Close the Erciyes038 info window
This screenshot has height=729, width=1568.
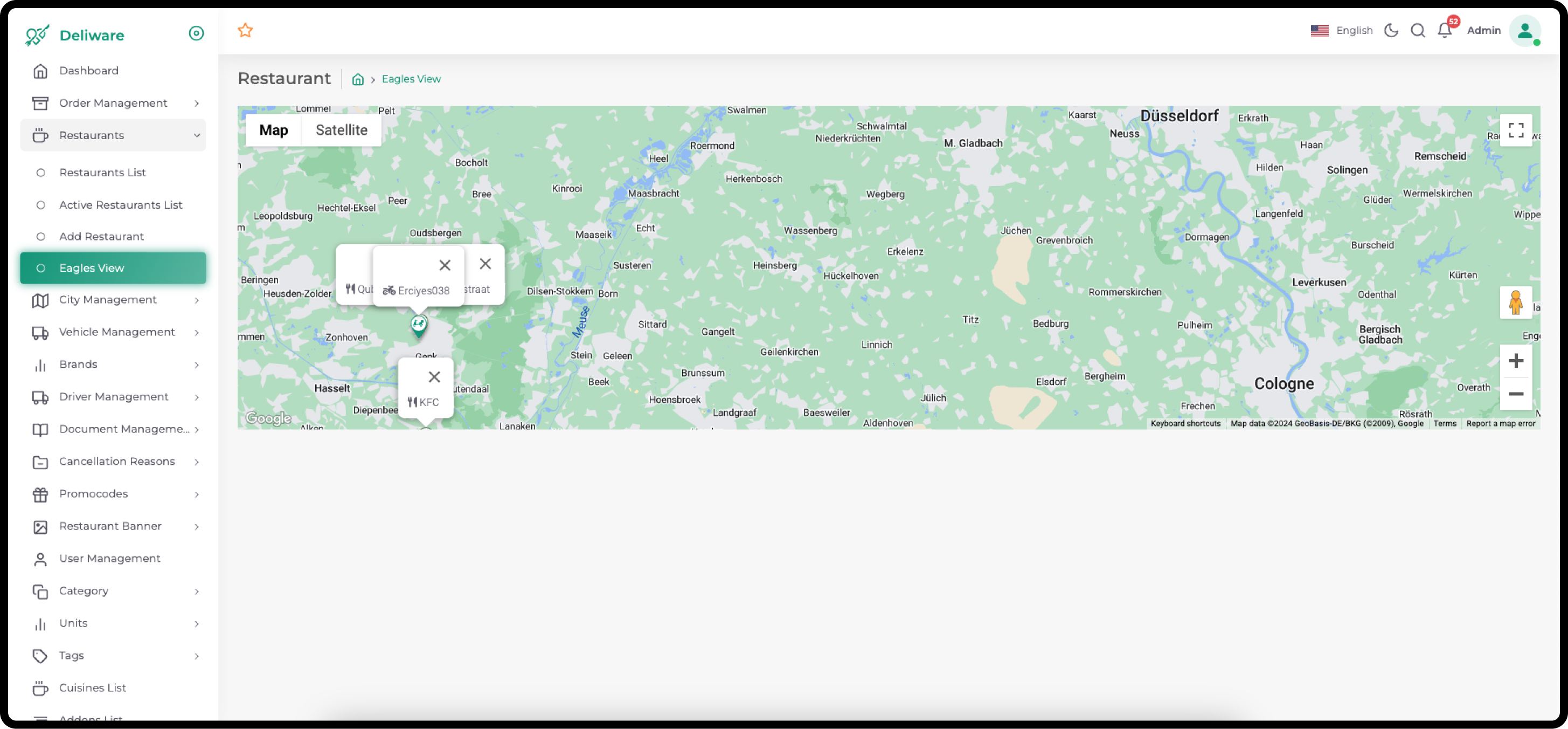click(x=445, y=265)
